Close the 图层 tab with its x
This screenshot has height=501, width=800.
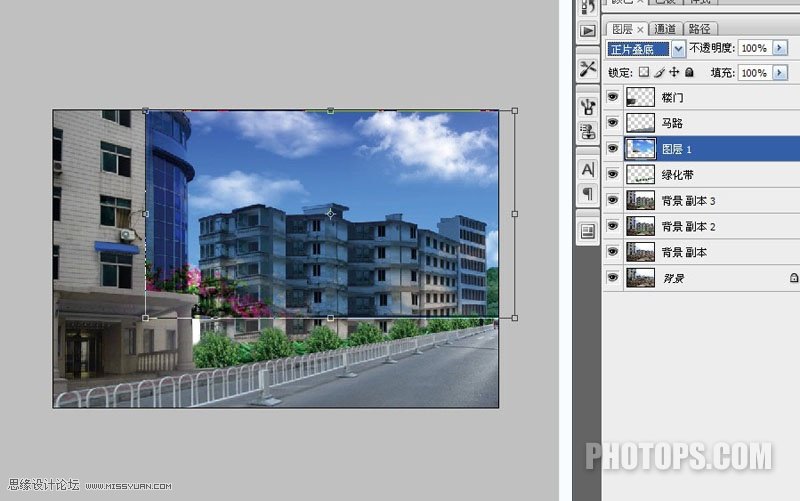pos(640,30)
